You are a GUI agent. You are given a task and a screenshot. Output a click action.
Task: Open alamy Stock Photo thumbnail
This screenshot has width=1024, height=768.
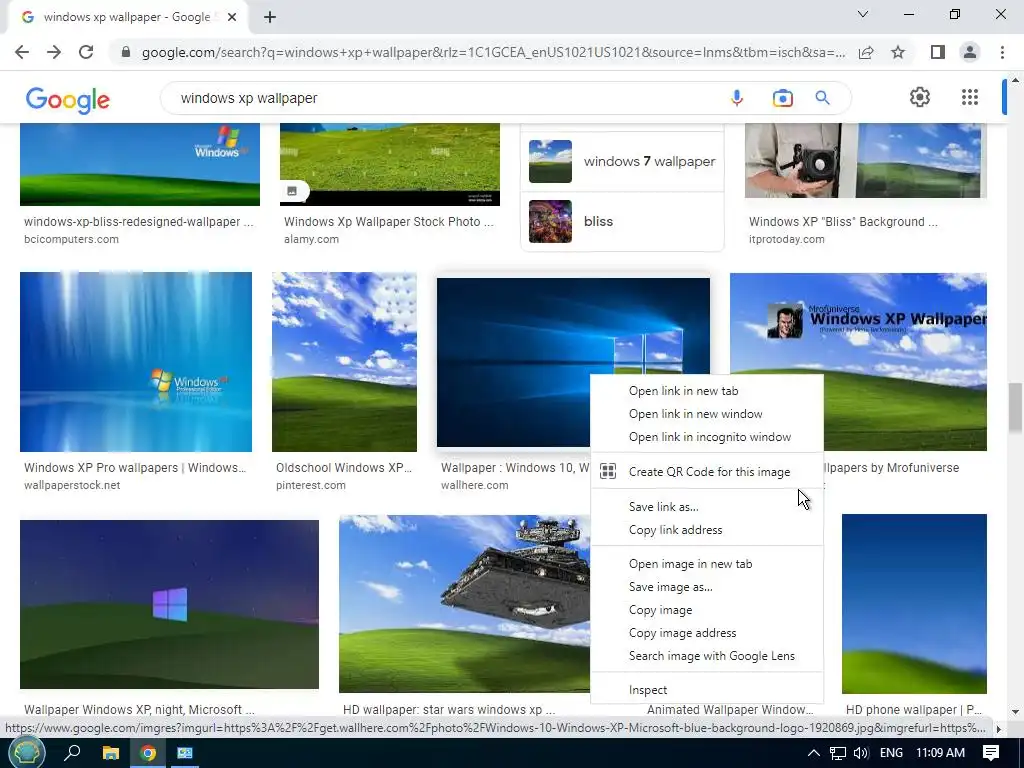coord(390,164)
